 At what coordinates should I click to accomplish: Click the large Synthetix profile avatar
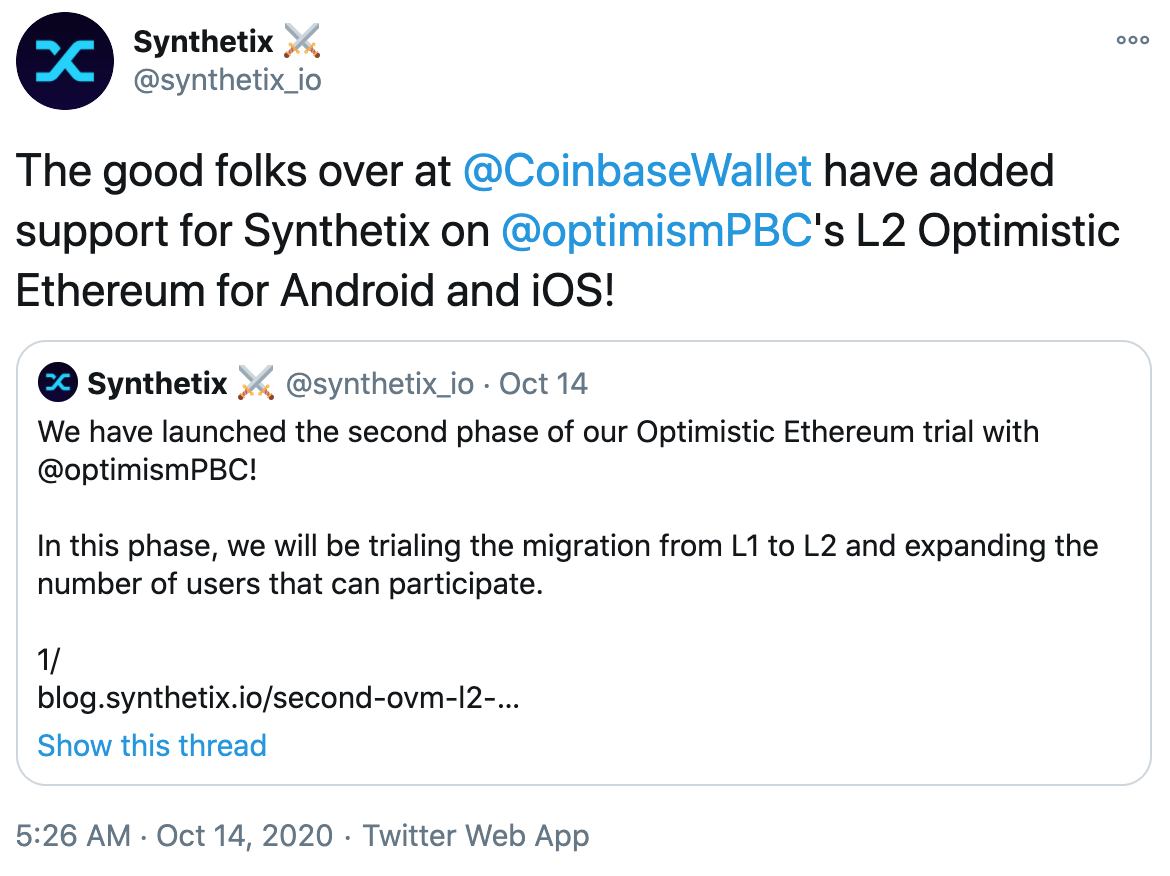(x=64, y=62)
